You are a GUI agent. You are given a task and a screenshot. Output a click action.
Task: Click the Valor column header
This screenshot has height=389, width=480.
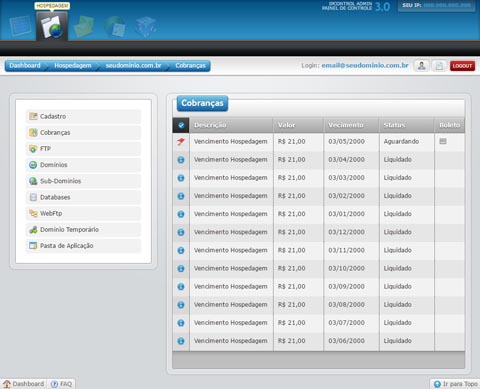tap(298, 125)
